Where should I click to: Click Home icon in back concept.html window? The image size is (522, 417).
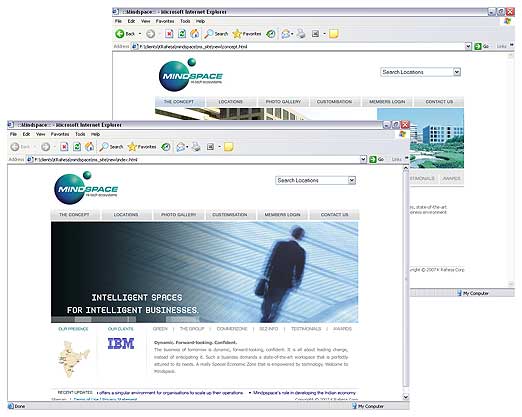click(195, 34)
